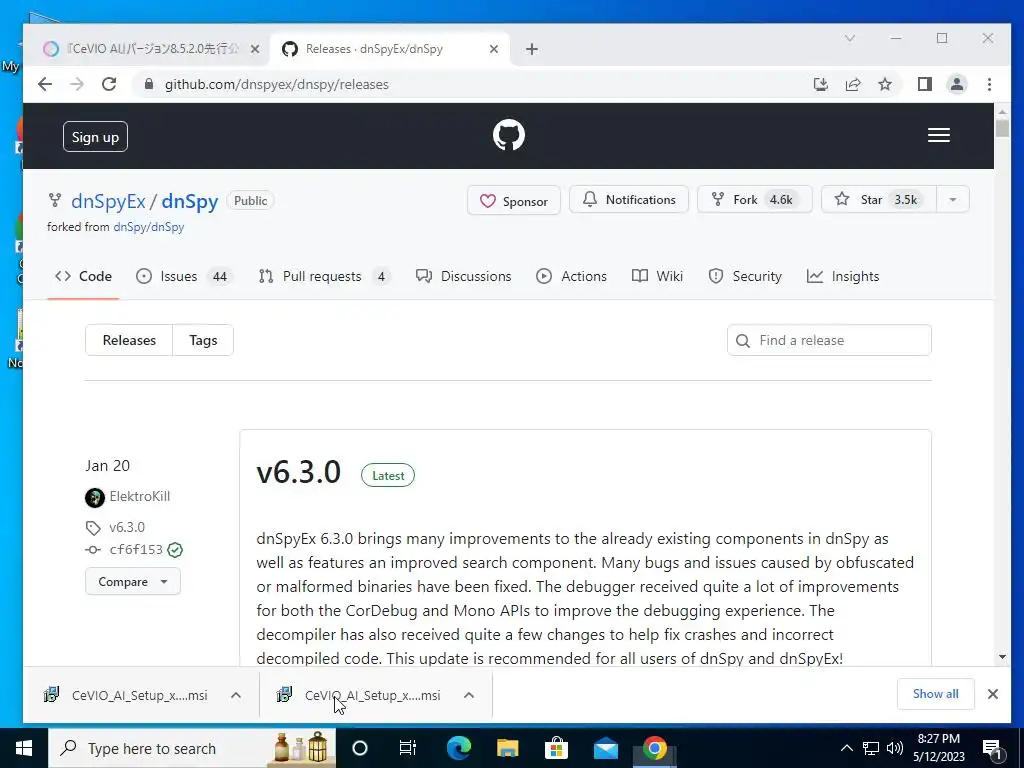1024x768 pixels.
Task: Open commit cf6f153
Action: point(136,550)
